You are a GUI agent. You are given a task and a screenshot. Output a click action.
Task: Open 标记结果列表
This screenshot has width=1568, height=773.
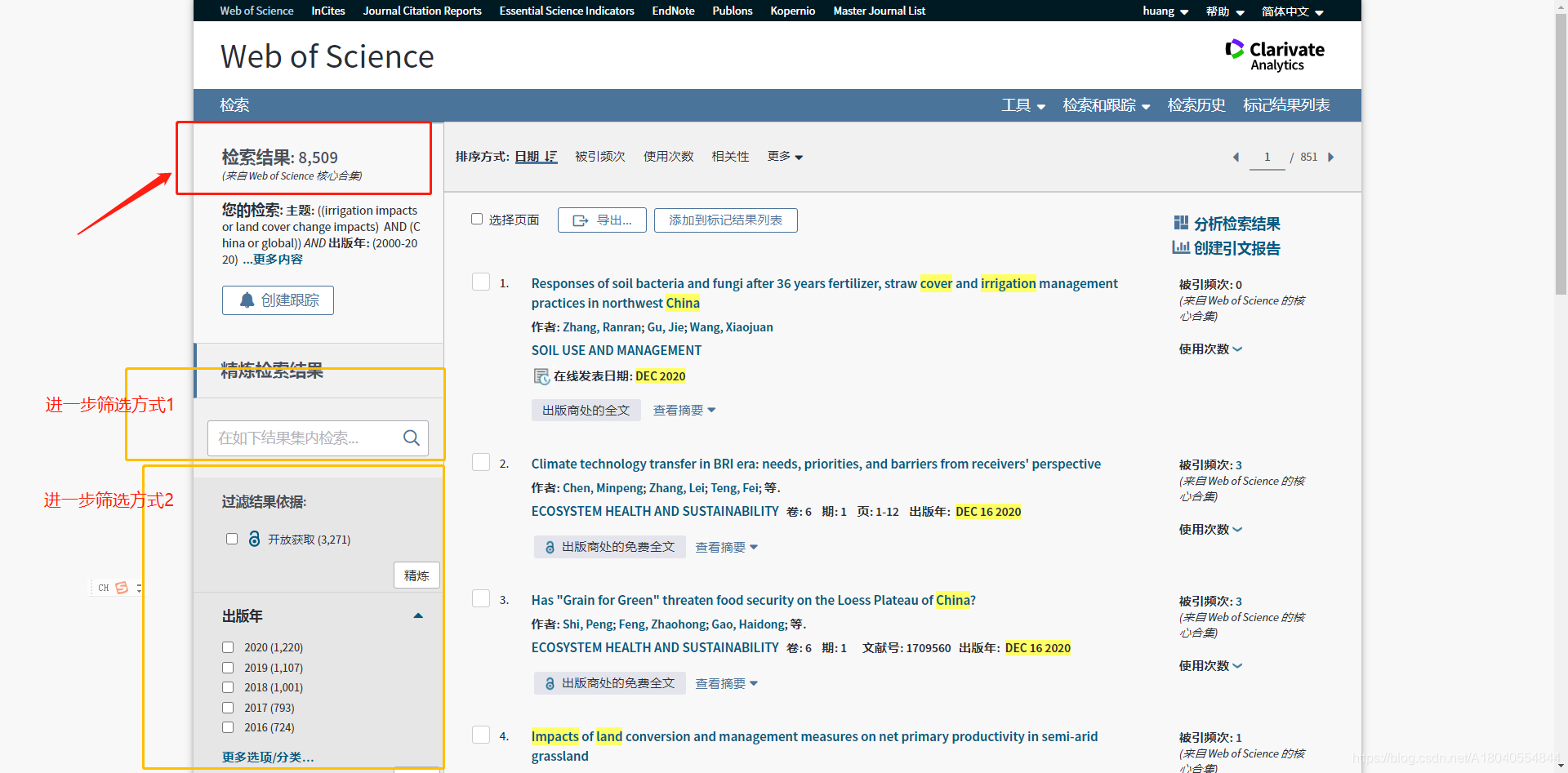coord(1286,105)
